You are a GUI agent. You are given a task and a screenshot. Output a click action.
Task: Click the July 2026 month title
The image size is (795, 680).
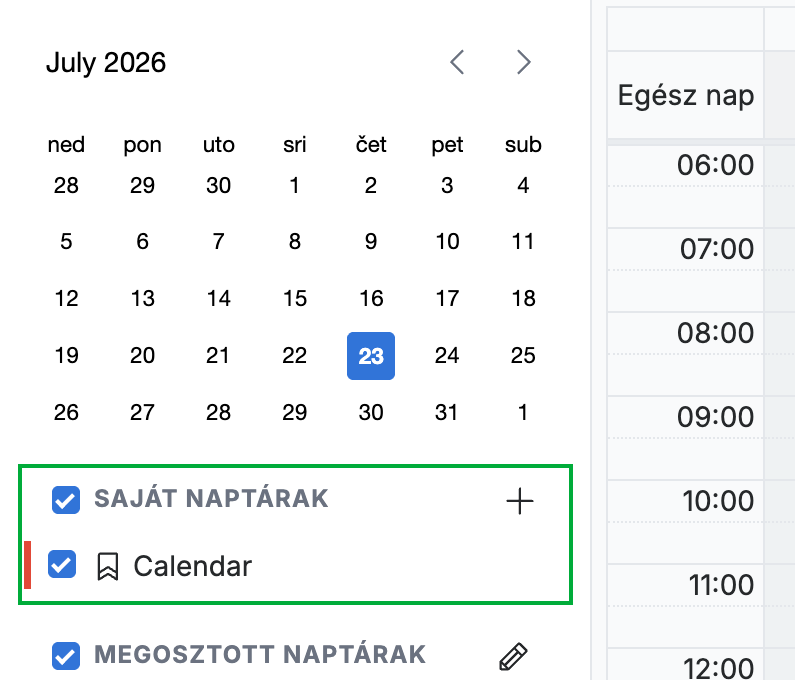pyautogui.click(x=106, y=62)
